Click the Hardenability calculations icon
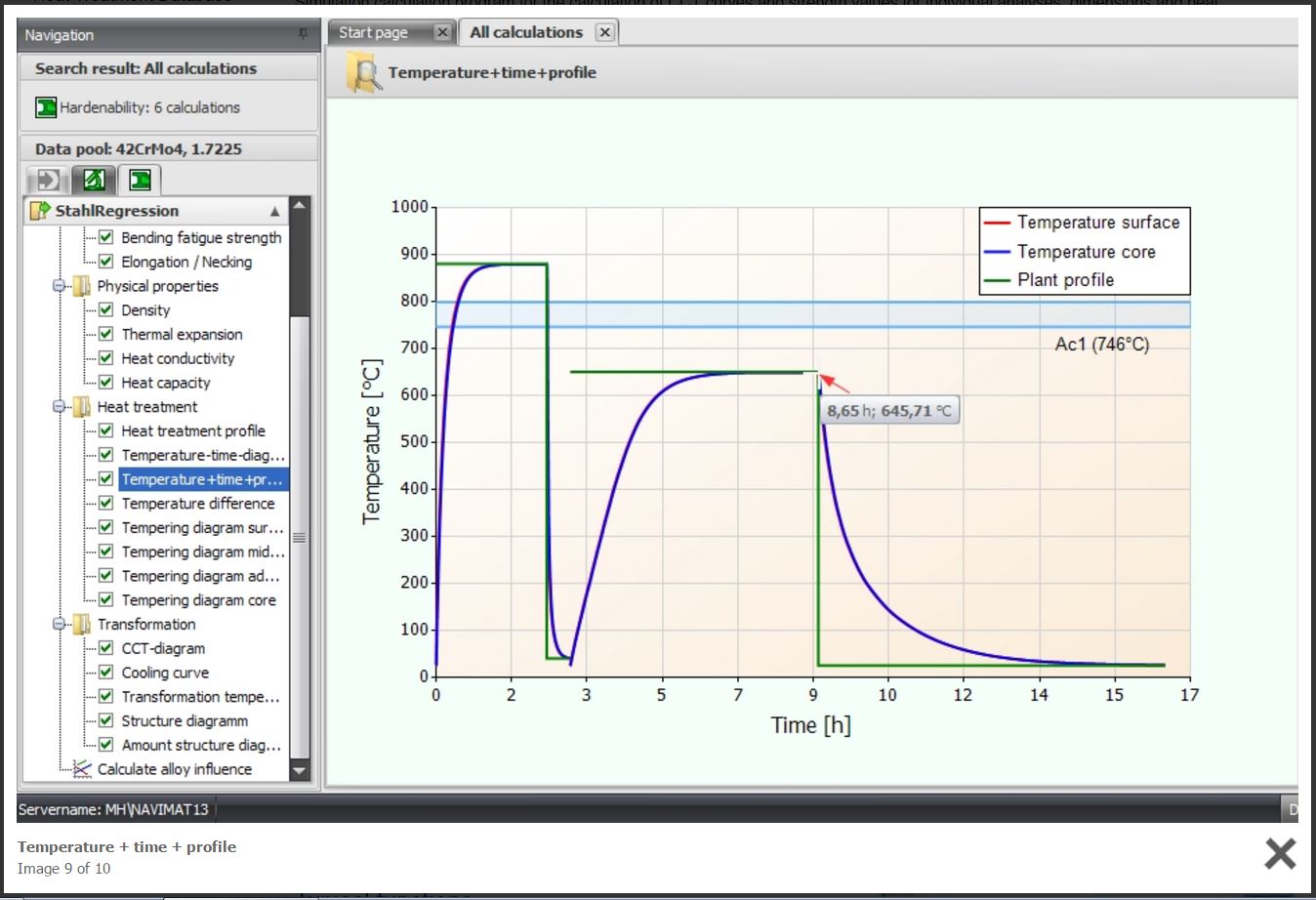 46,107
